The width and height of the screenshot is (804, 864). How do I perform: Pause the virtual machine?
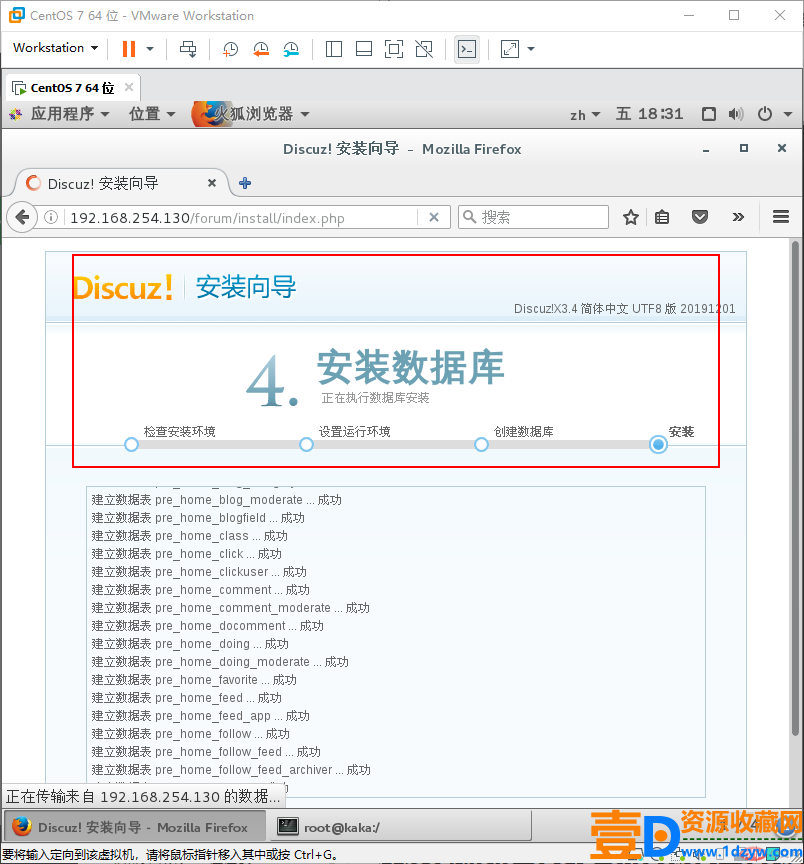point(129,49)
